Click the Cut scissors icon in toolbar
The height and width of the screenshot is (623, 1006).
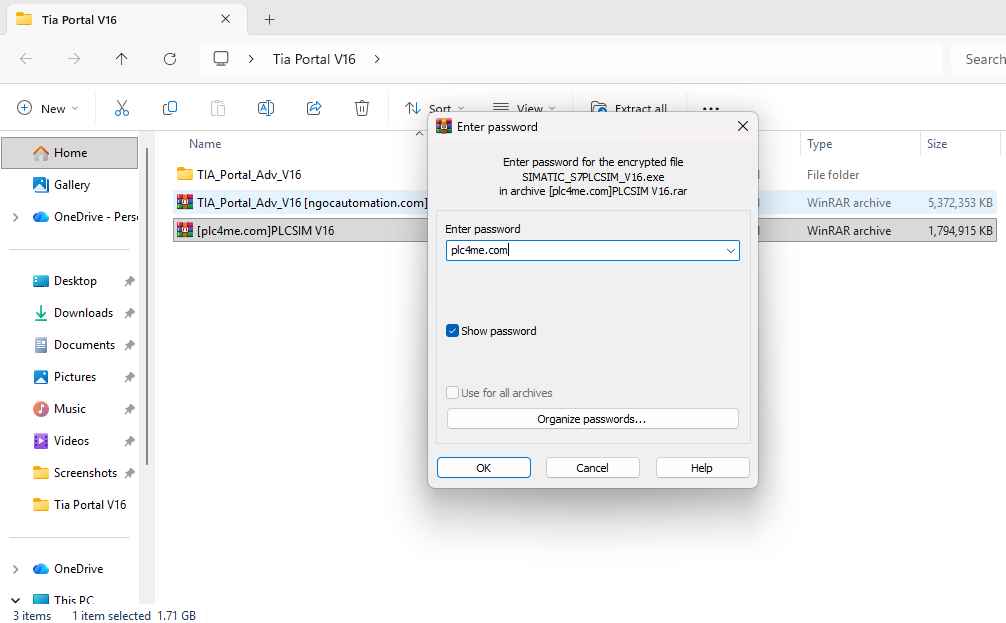pos(122,108)
